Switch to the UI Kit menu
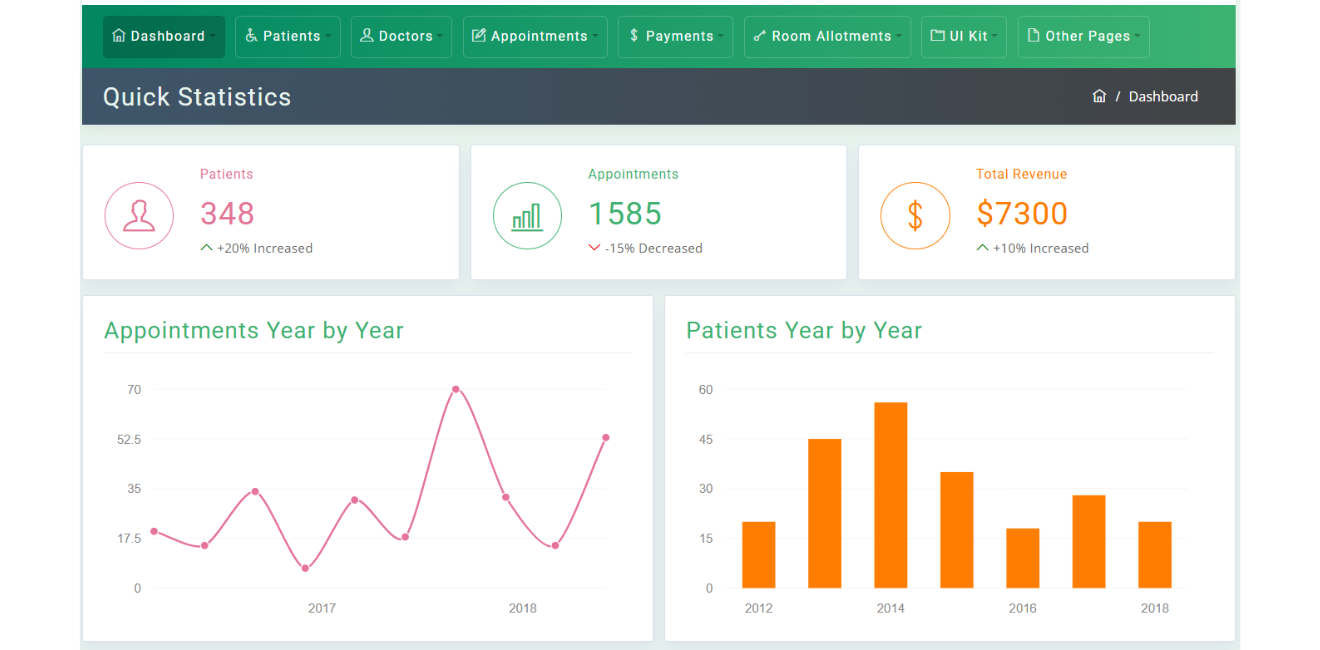 [x=963, y=35]
